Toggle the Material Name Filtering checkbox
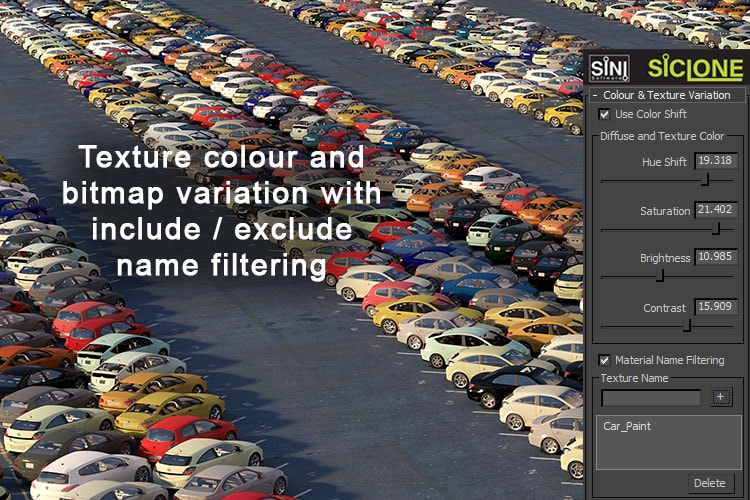 [x=604, y=360]
